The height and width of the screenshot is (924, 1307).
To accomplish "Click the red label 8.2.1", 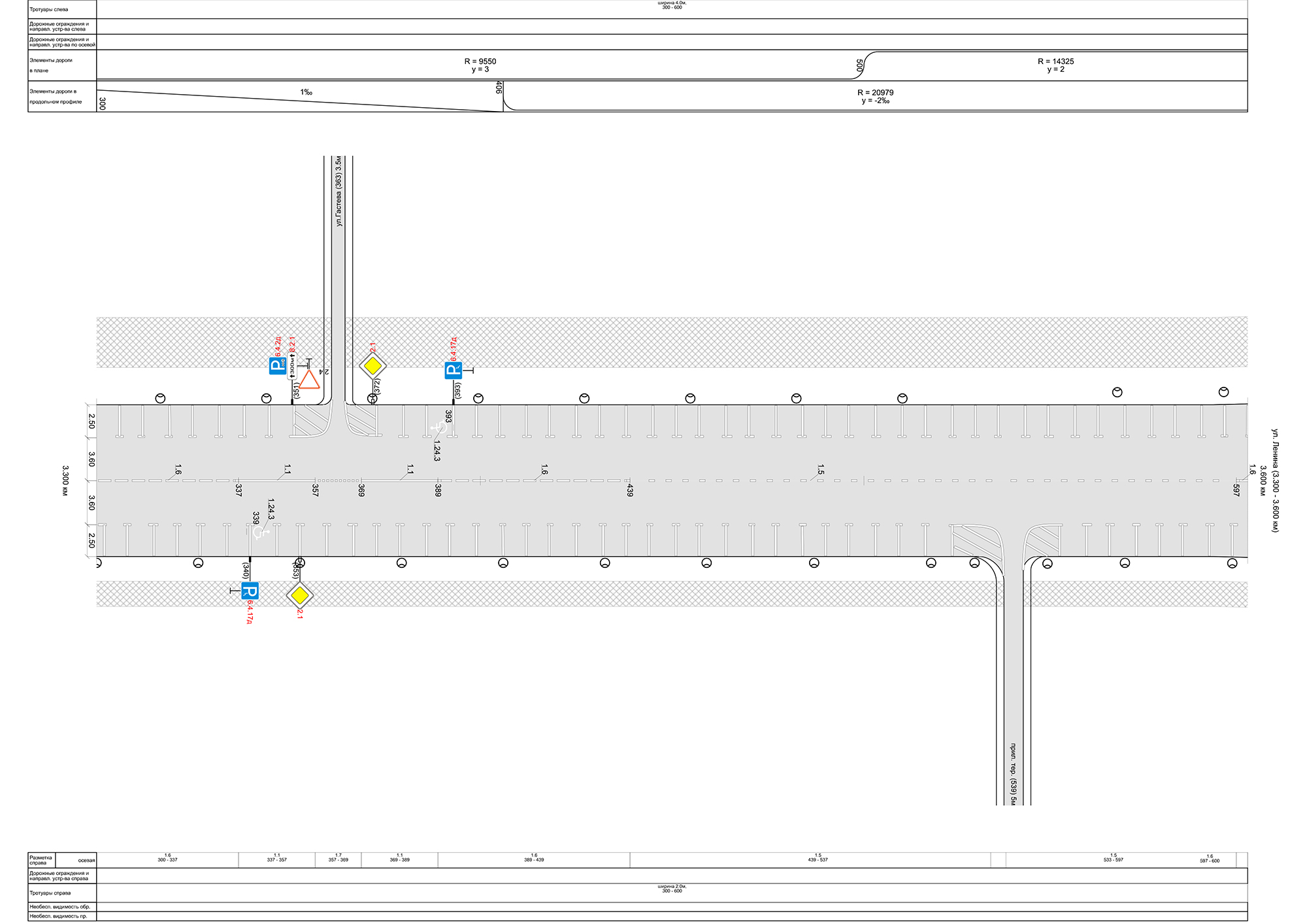I will pyautogui.click(x=292, y=344).
